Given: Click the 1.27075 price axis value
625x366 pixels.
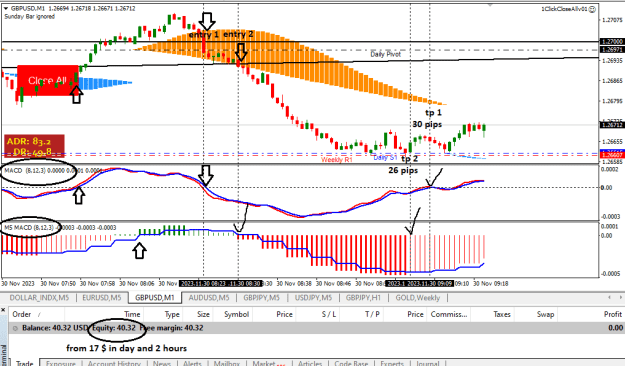Looking at the screenshot, I should point(612,20).
